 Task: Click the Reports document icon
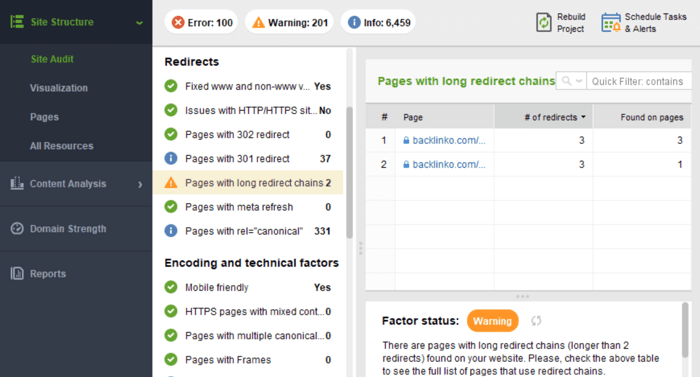pos(17,273)
